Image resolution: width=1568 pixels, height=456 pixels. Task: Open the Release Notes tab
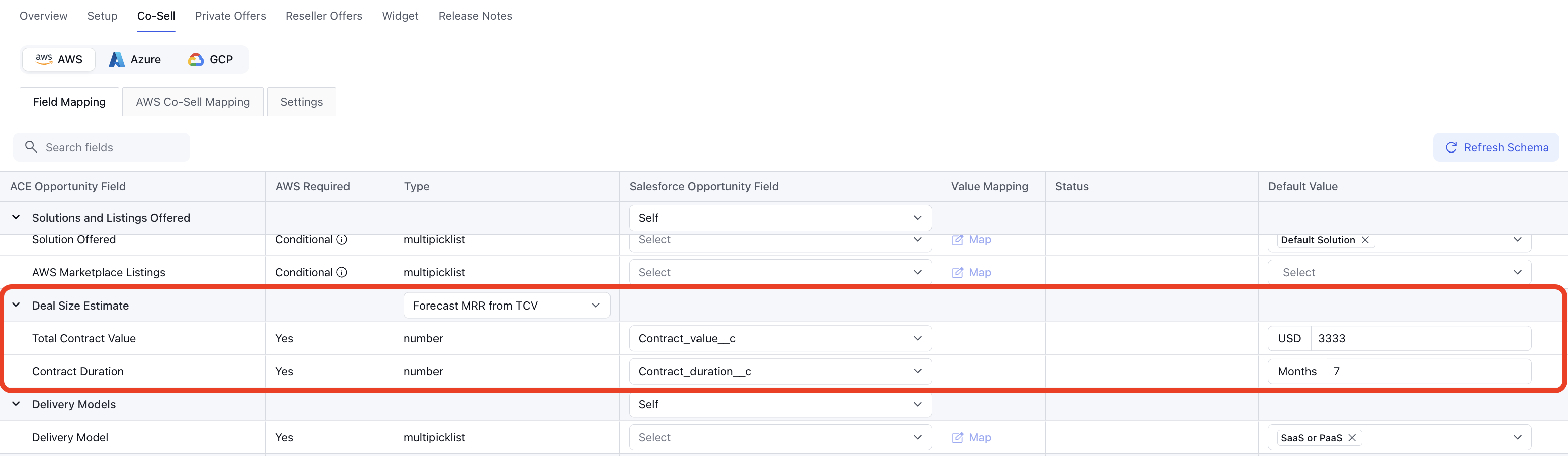pyautogui.click(x=475, y=16)
